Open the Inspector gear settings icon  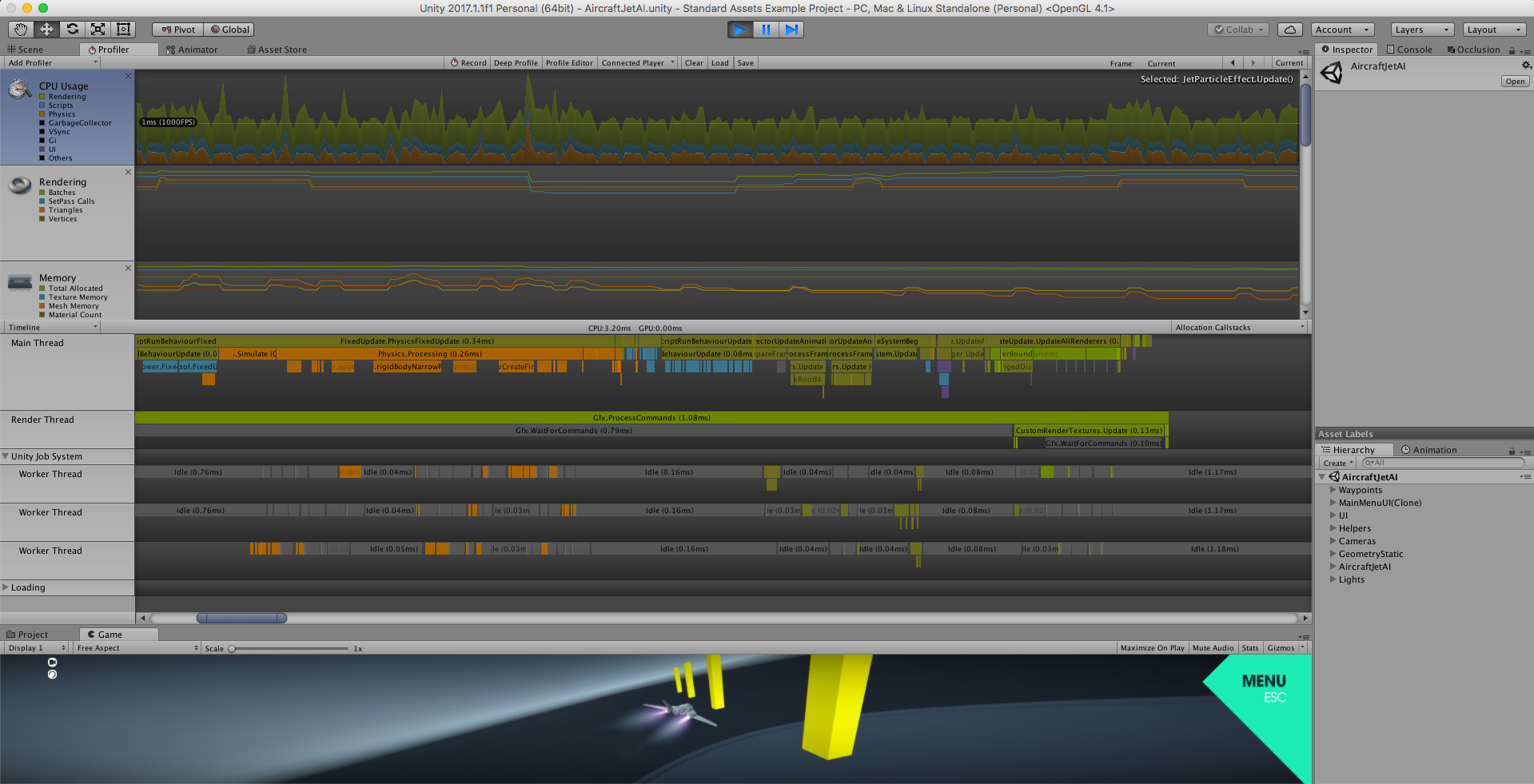(x=1526, y=66)
